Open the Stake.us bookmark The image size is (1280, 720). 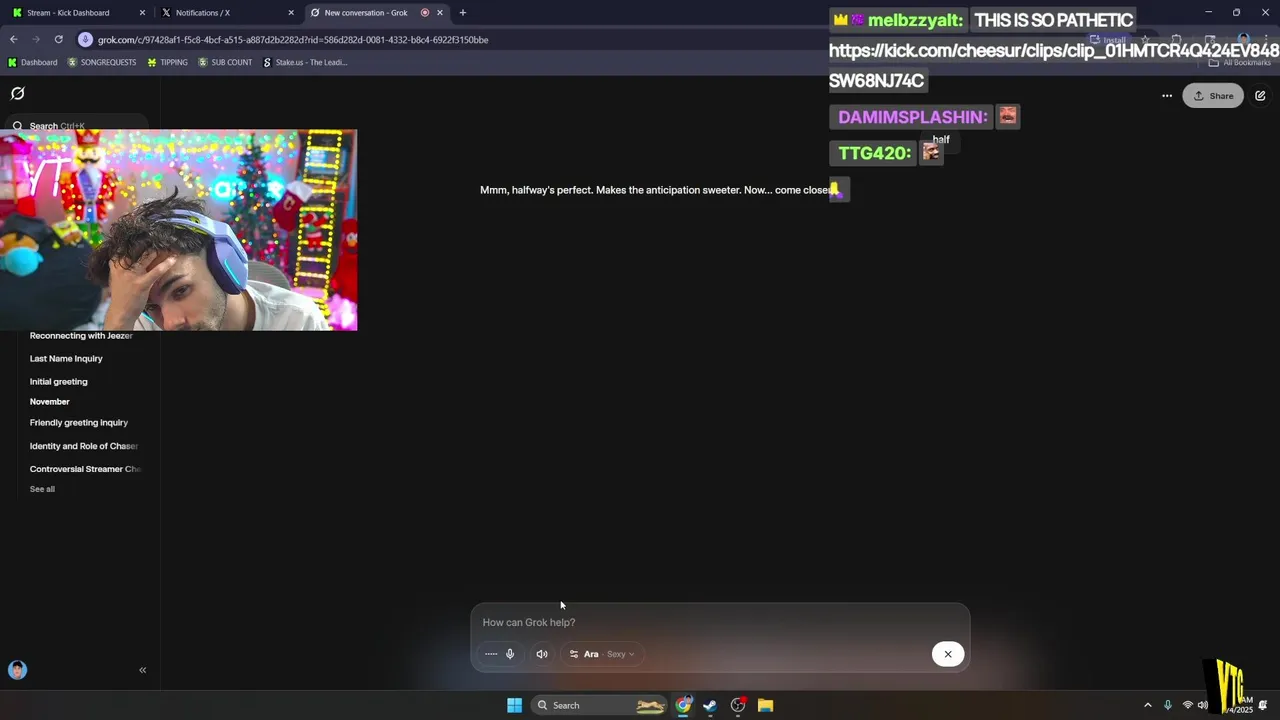[x=305, y=62]
